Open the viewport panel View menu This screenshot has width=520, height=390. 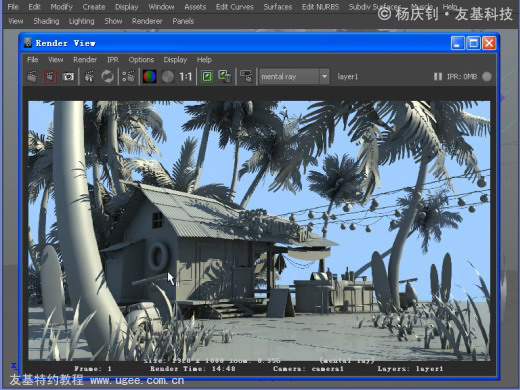pos(16,21)
